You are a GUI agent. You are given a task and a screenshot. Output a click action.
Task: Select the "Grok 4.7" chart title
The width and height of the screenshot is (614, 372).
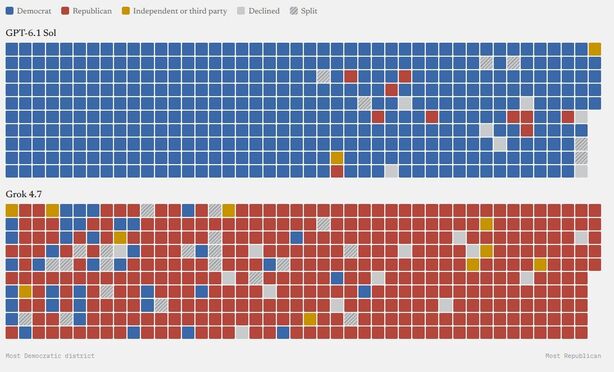point(23,194)
